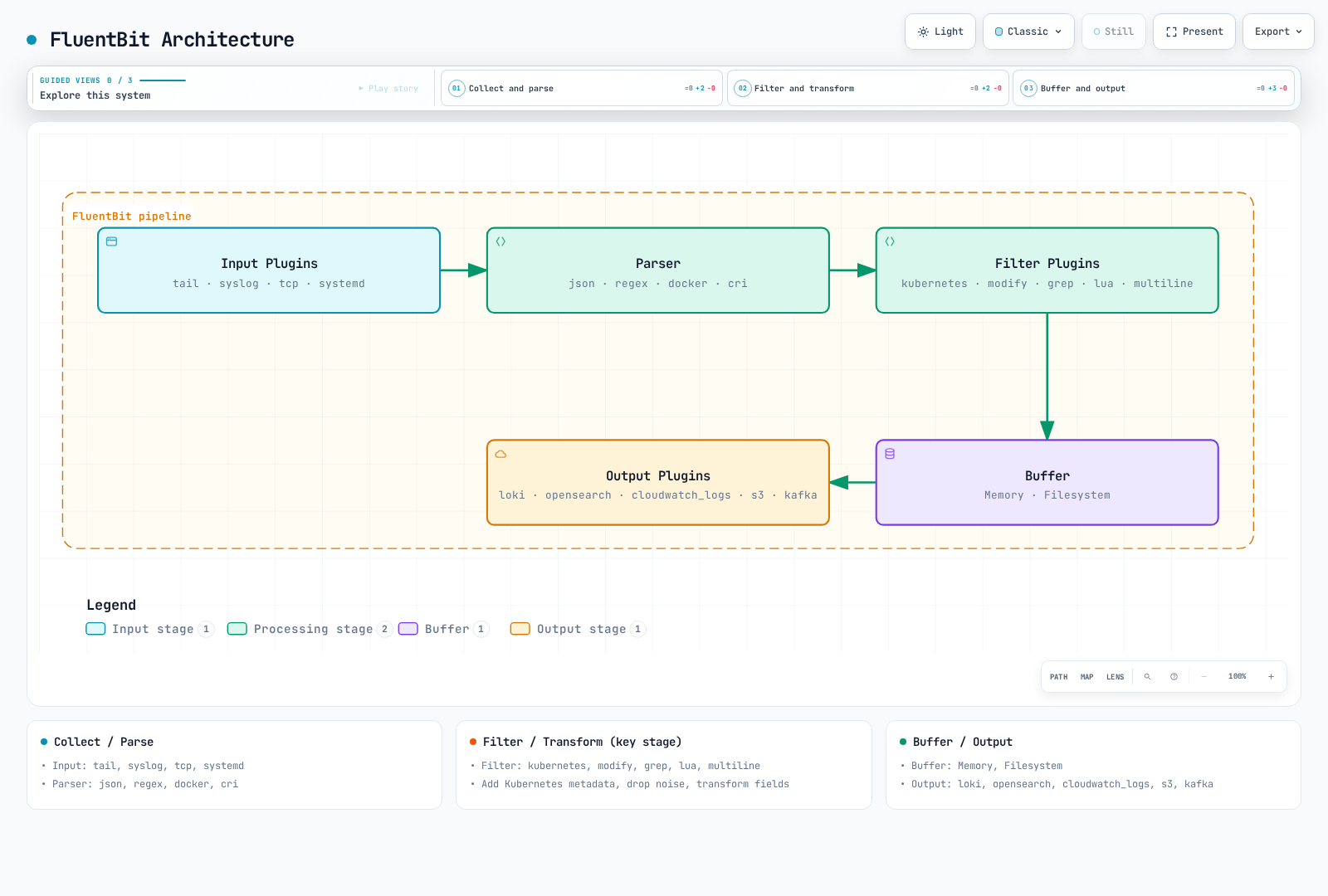Click the Buffer / Output card heading
1328x896 pixels.
(963, 742)
